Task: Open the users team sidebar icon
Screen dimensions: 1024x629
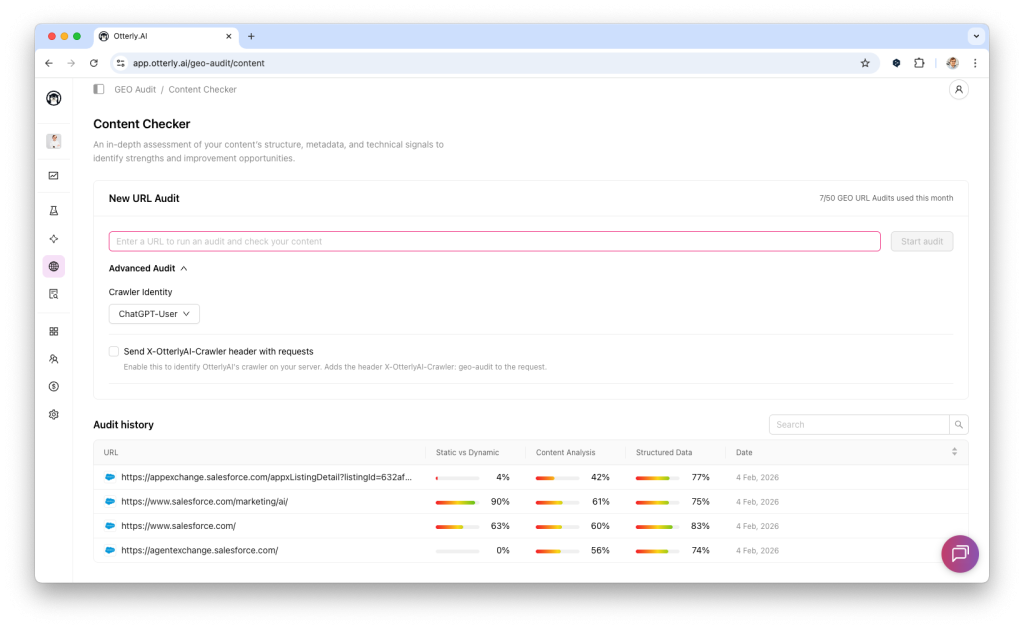Action: point(54,359)
